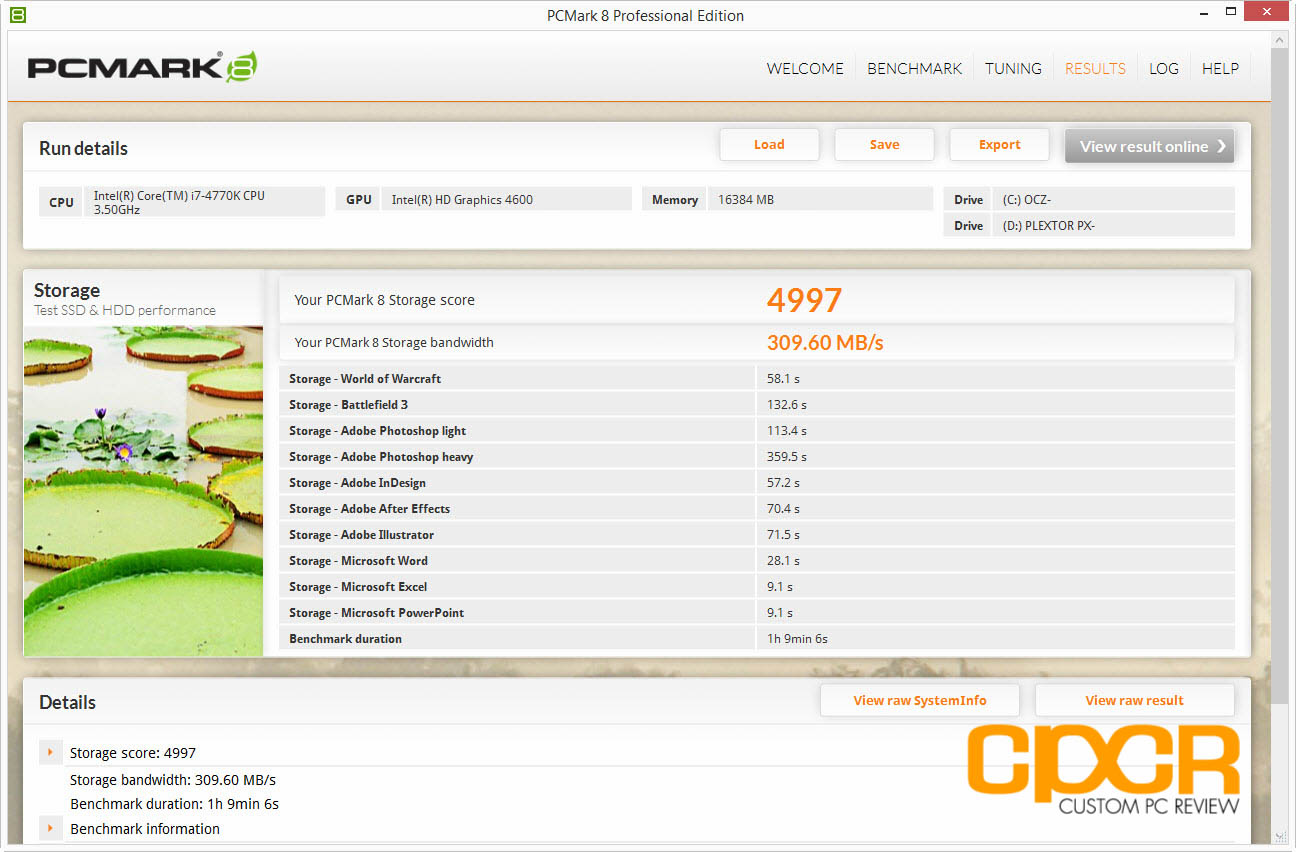Go to the HELP tab
Image resolution: width=1296 pixels, height=852 pixels.
(x=1220, y=68)
